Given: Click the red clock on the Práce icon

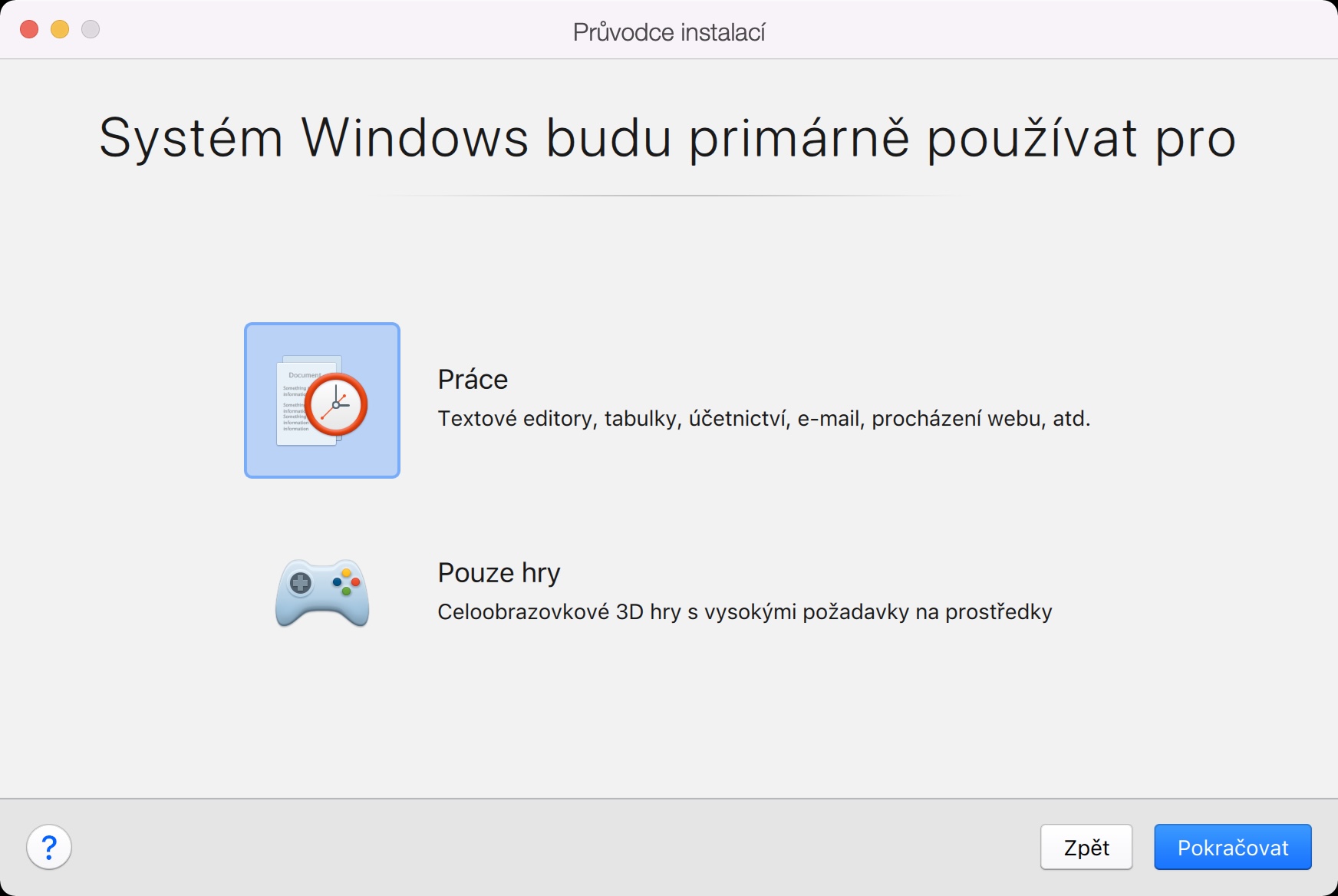Looking at the screenshot, I should click(x=336, y=404).
